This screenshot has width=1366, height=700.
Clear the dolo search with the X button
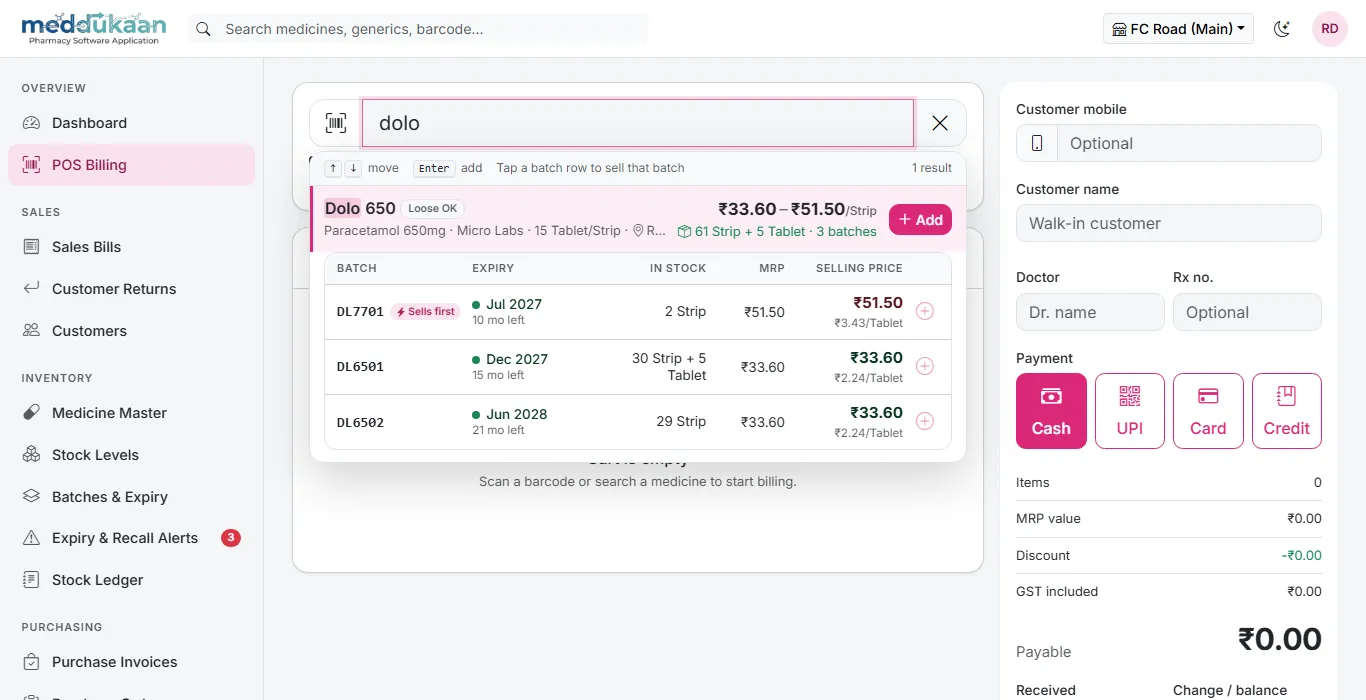point(940,123)
